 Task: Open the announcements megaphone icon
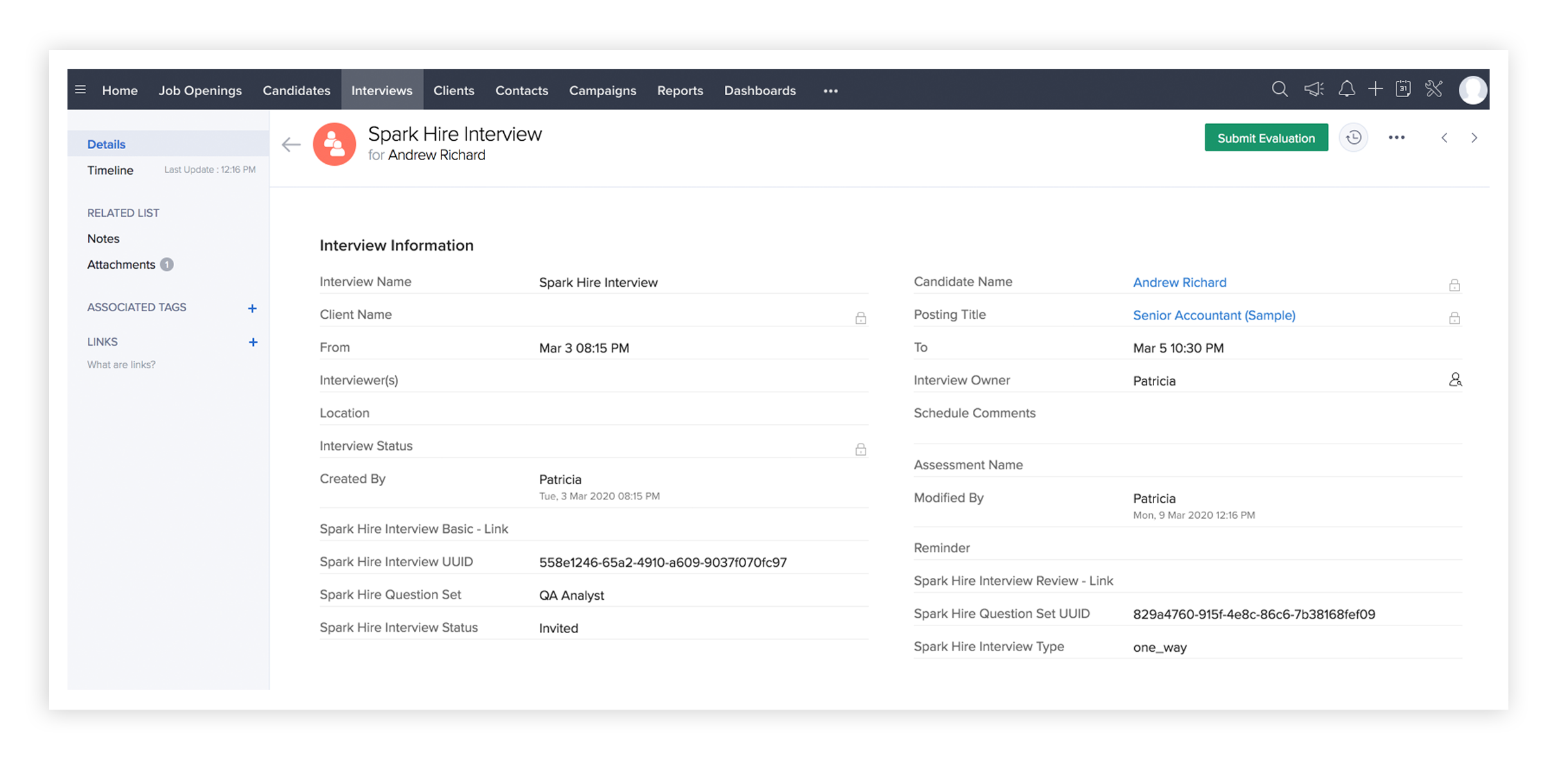[1314, 89]
